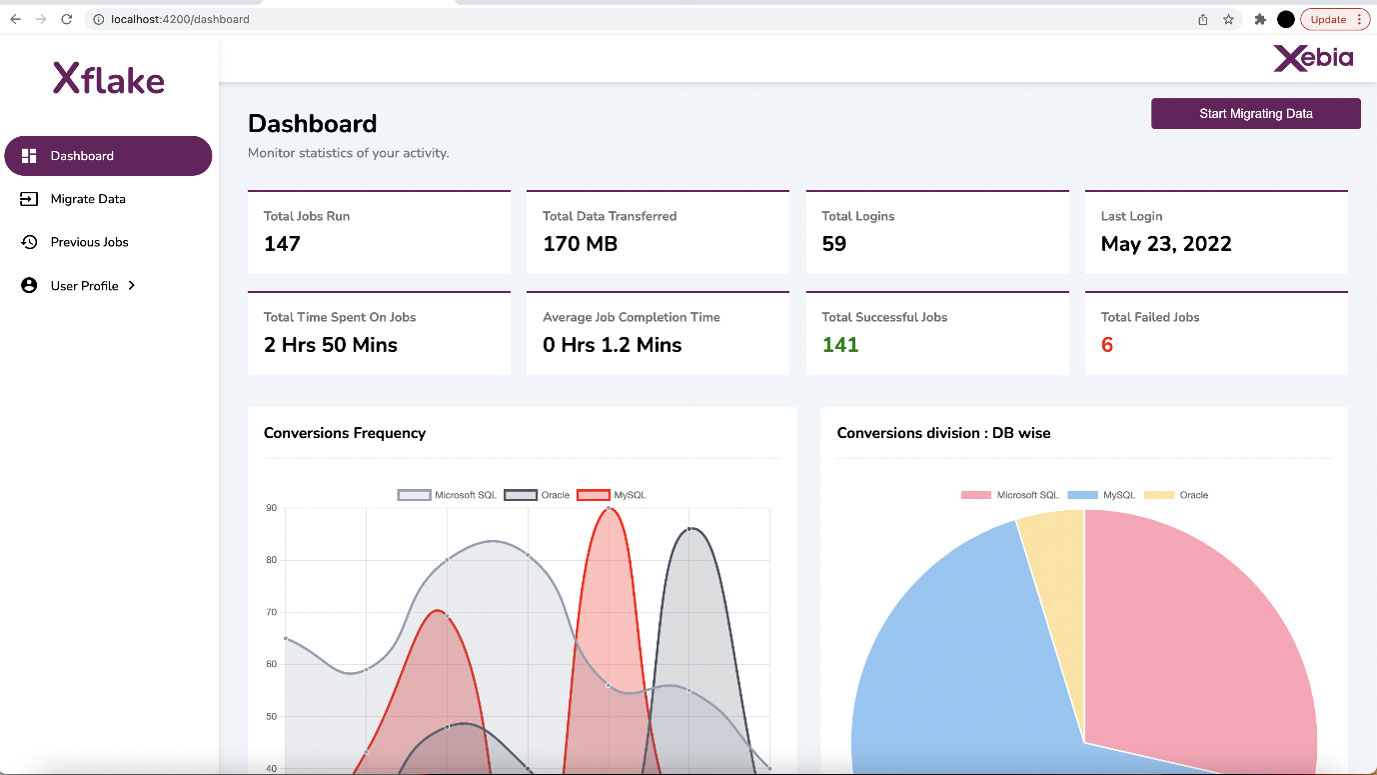Open browser extensions puzzle icon
The height and width of the screenshot is (775, 1377).
point(1260,19)
